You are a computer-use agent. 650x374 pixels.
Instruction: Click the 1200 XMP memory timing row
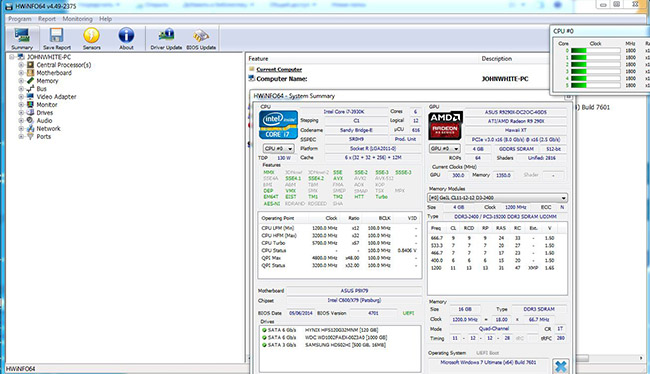point(497,268)
